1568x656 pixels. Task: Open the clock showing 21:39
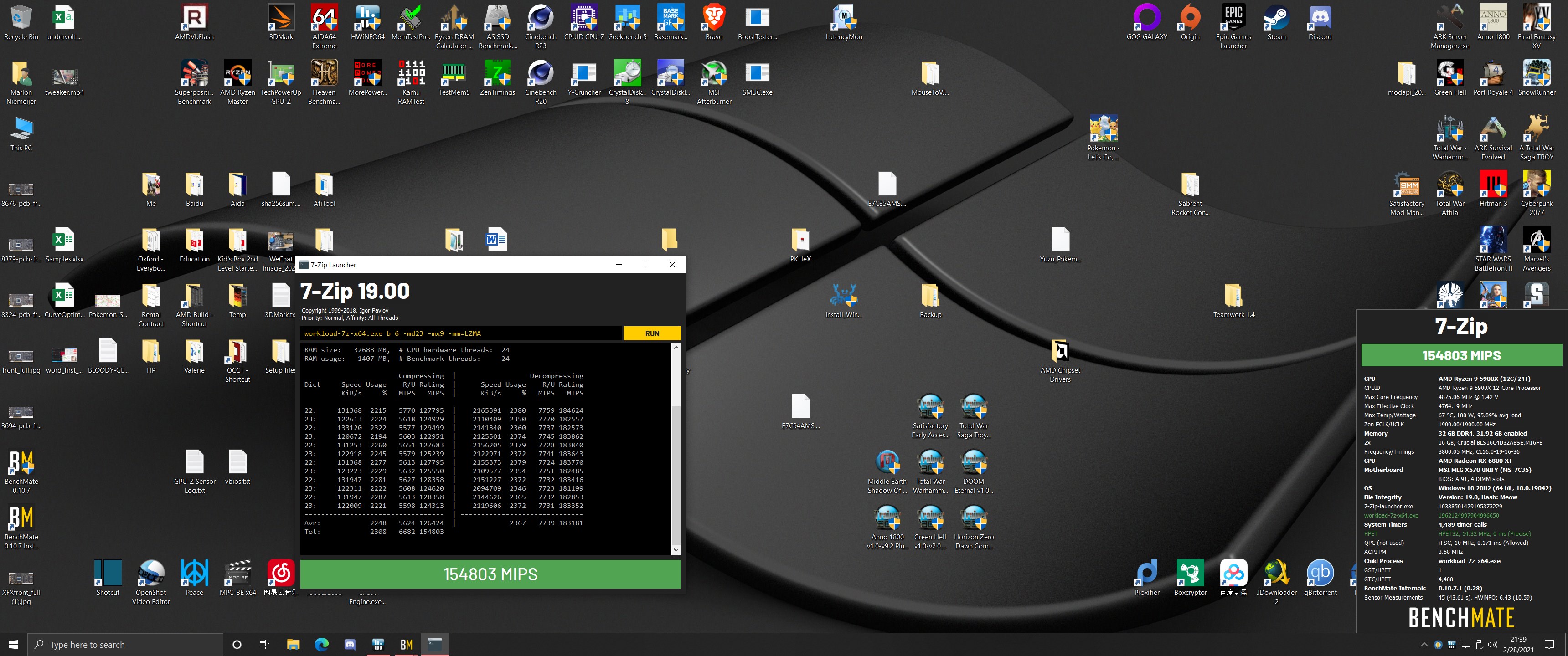click(x=1518, y=645)
